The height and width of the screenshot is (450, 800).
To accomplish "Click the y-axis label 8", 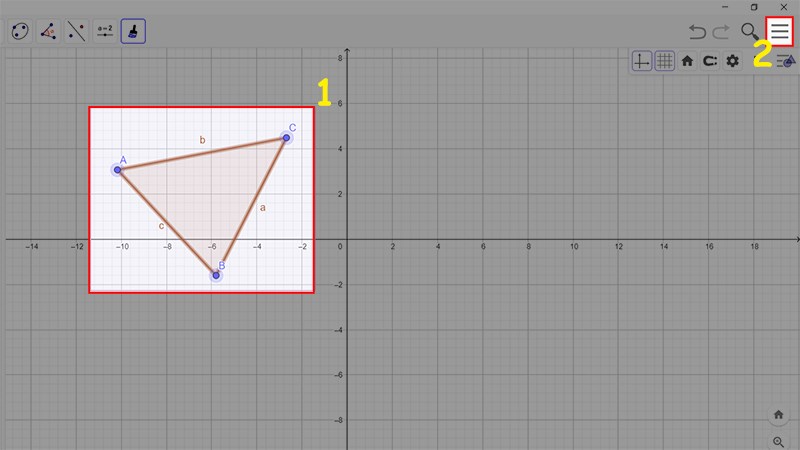I will point(340,58).
